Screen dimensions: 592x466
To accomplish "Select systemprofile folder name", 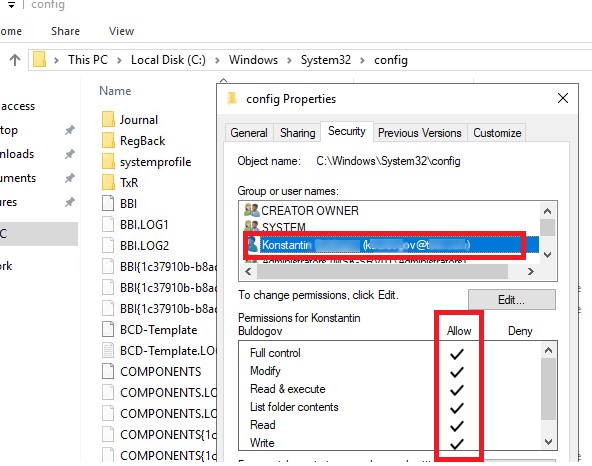I will coord(156,162).
